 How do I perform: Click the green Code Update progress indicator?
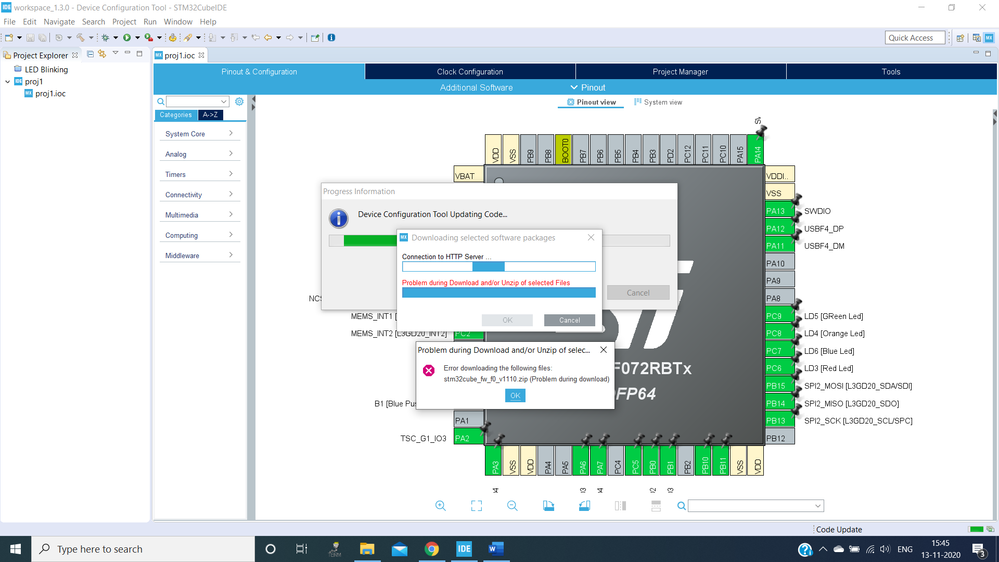[975, 529]
